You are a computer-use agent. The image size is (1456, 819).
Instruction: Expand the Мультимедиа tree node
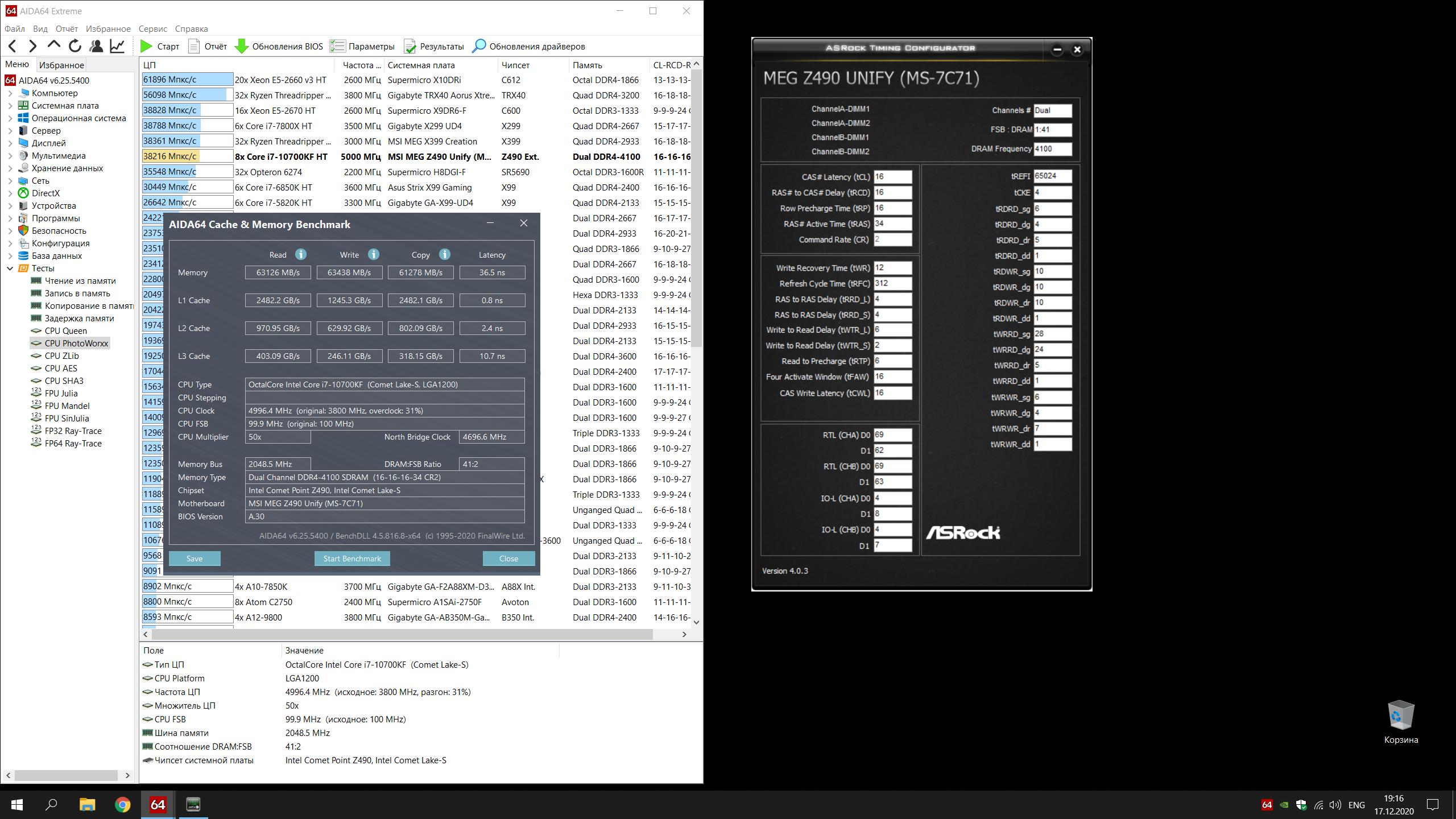click(x=10, y=156)
